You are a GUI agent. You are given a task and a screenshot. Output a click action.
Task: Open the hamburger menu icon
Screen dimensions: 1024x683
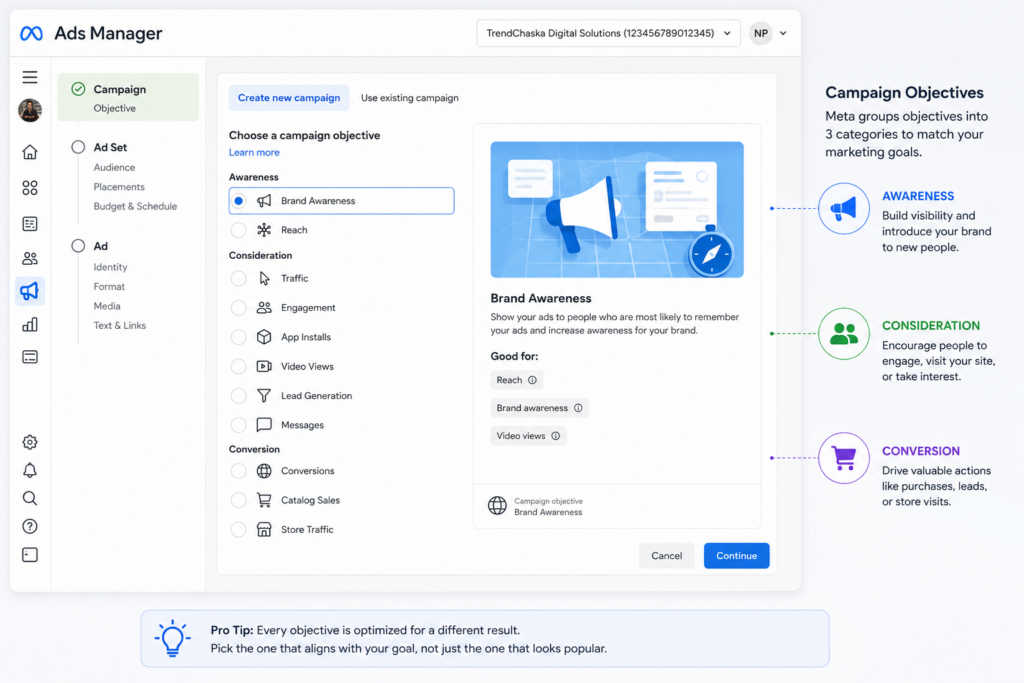click(x=30, y=77)
